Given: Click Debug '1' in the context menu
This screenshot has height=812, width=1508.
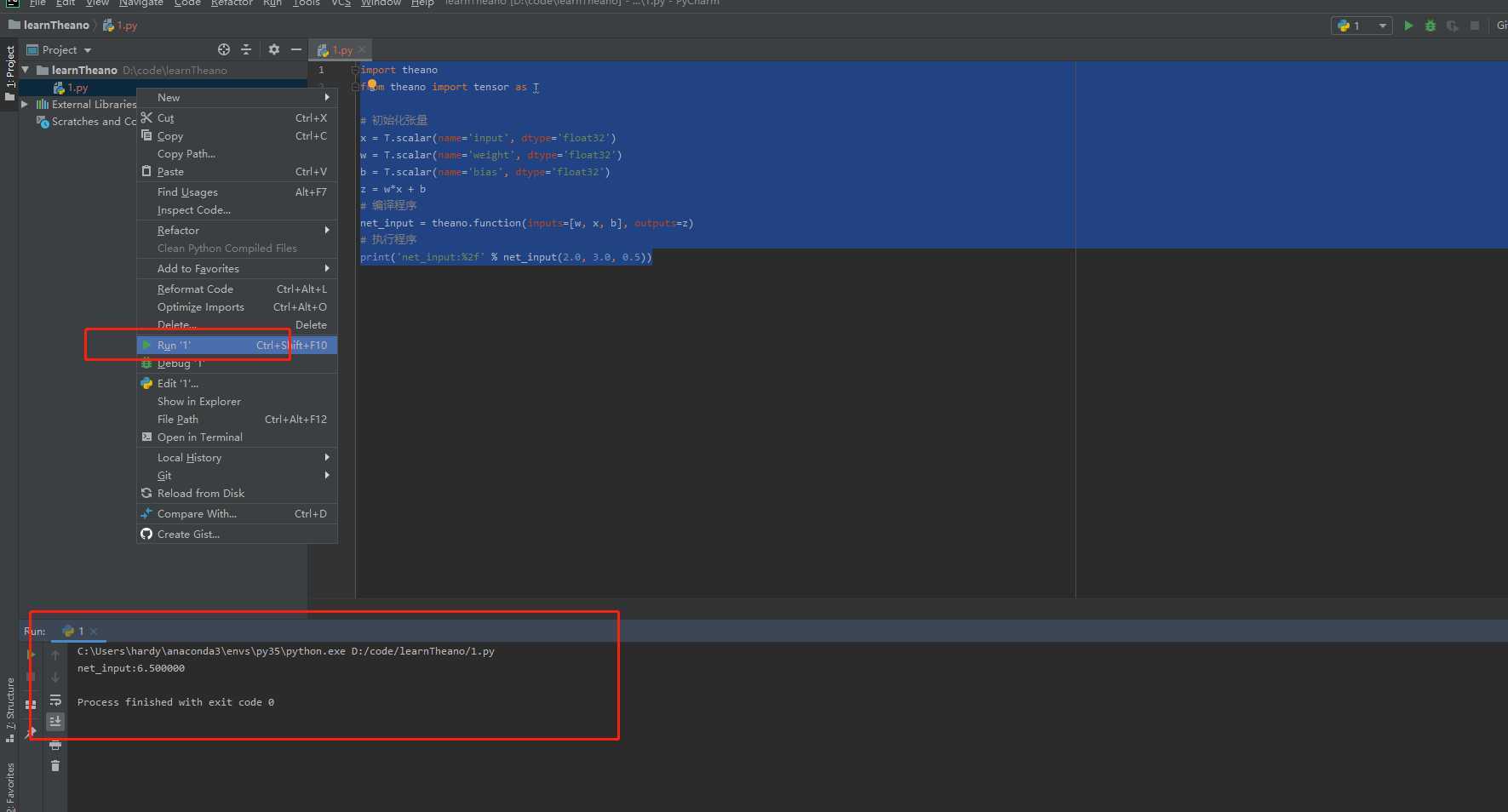Looking at the screenshot, I should click(238, 363).
